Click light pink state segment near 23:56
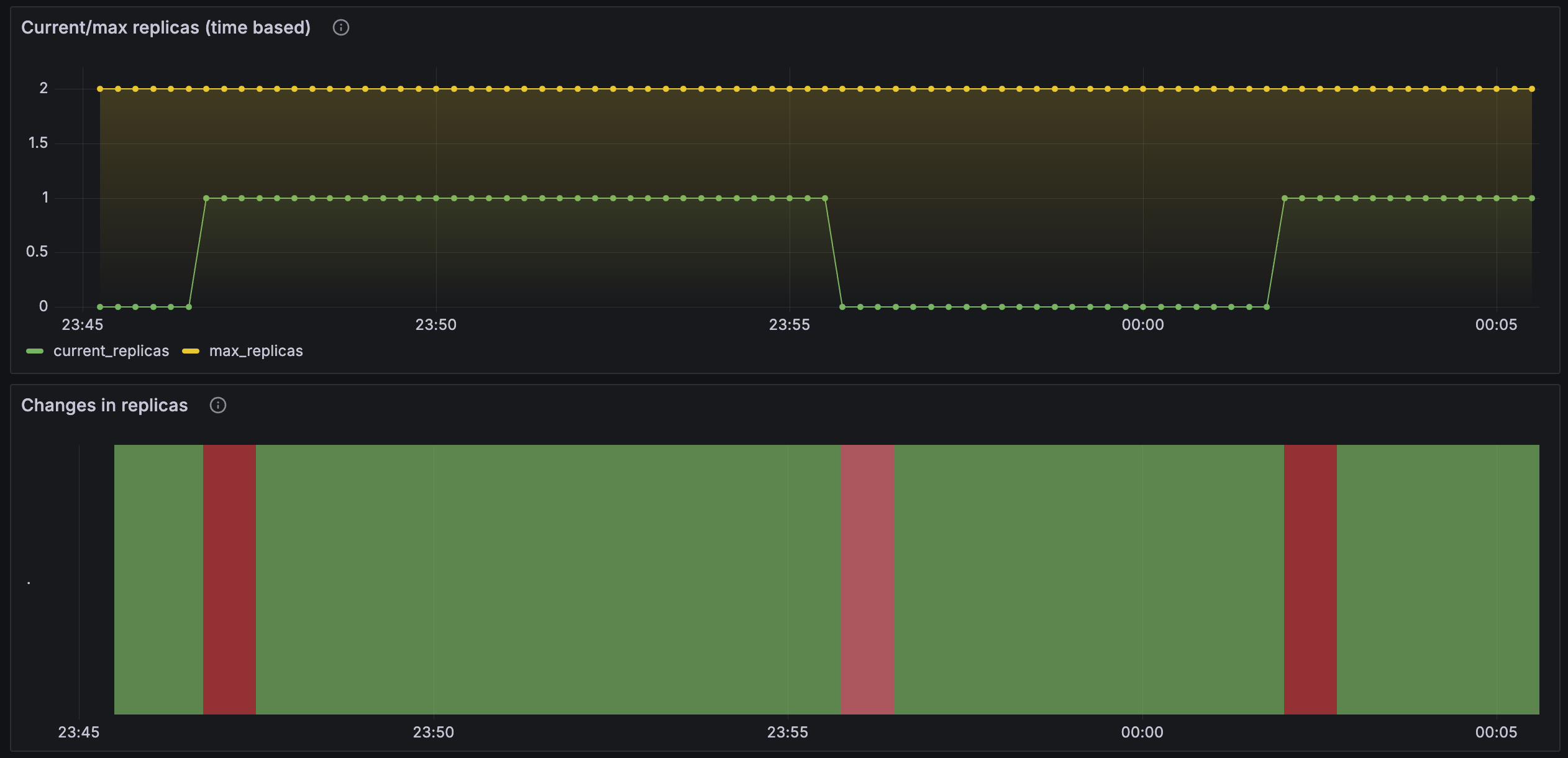Viewport: 1568px width, 758px height. coord(867,579)
